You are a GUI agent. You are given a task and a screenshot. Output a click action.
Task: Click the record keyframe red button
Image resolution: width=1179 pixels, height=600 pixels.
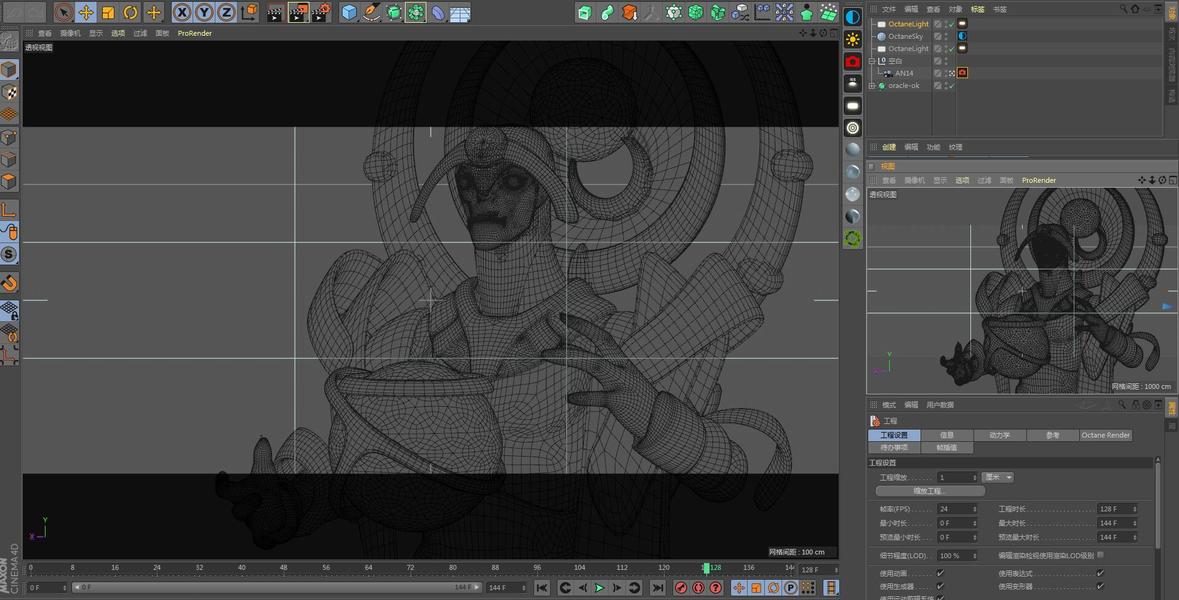click(x=681, y=587)
